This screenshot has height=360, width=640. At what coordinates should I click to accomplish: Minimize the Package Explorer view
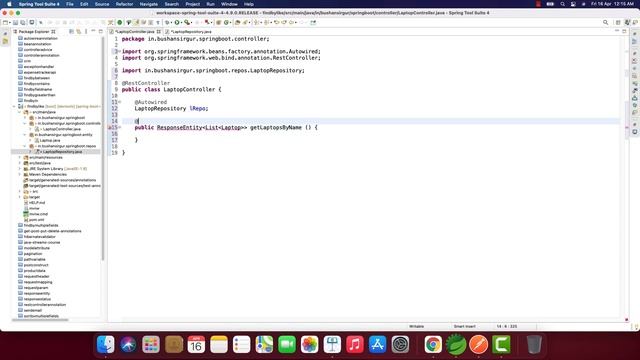click(x=93, y=31)
